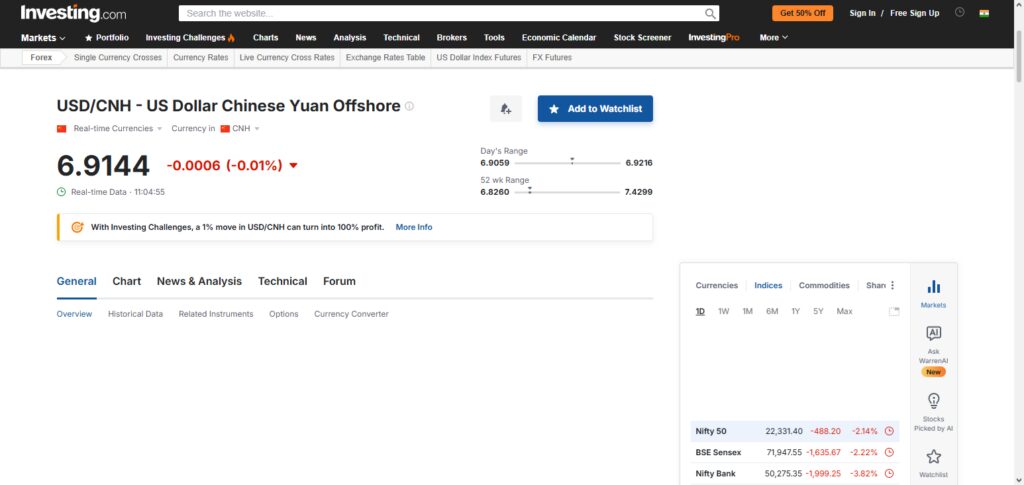Viewport: 1024px width, 485px height.
Task: Expand the Real-time Currencies dropdown
Action: (118, 129)
